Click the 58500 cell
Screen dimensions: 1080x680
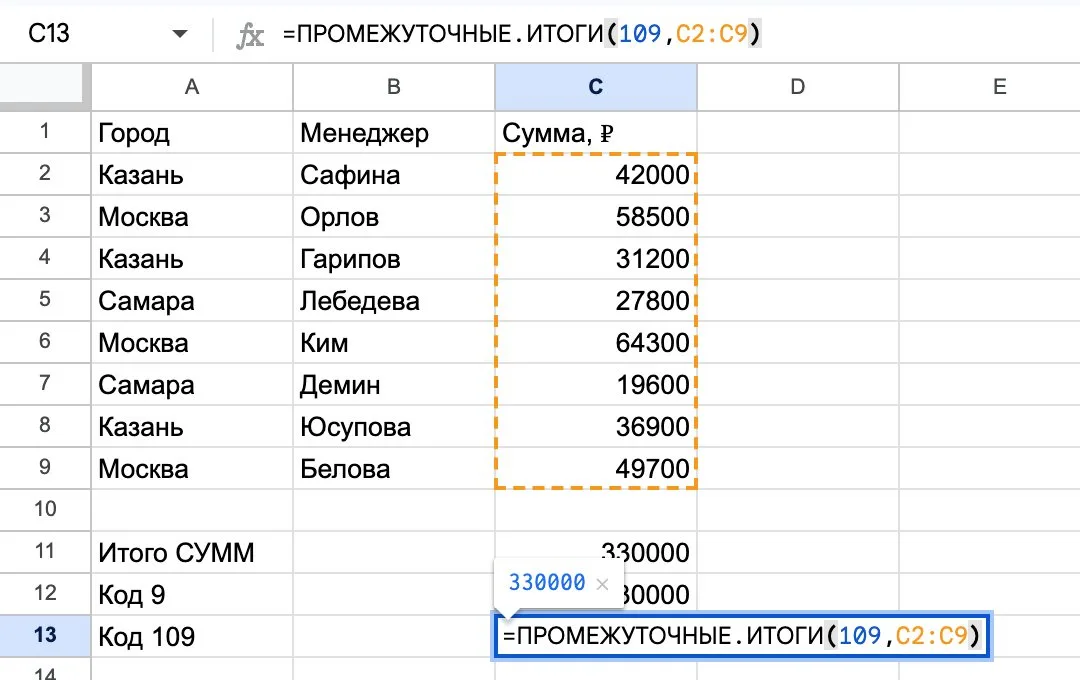click(x=596, y=216)
